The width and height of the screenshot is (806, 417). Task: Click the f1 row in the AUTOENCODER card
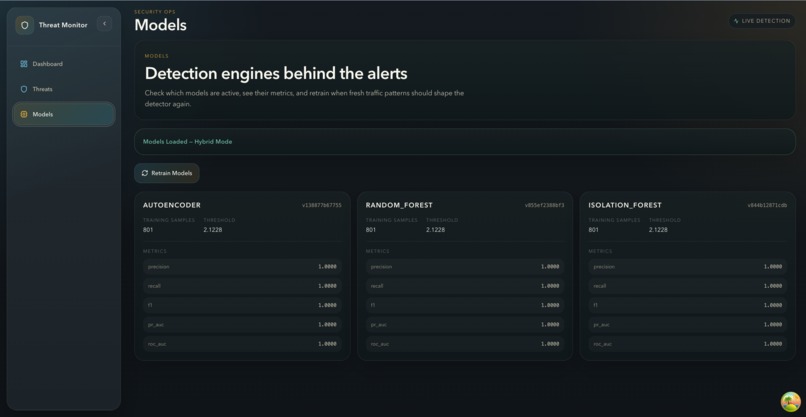pyautogui.click(x=242, y=305)
